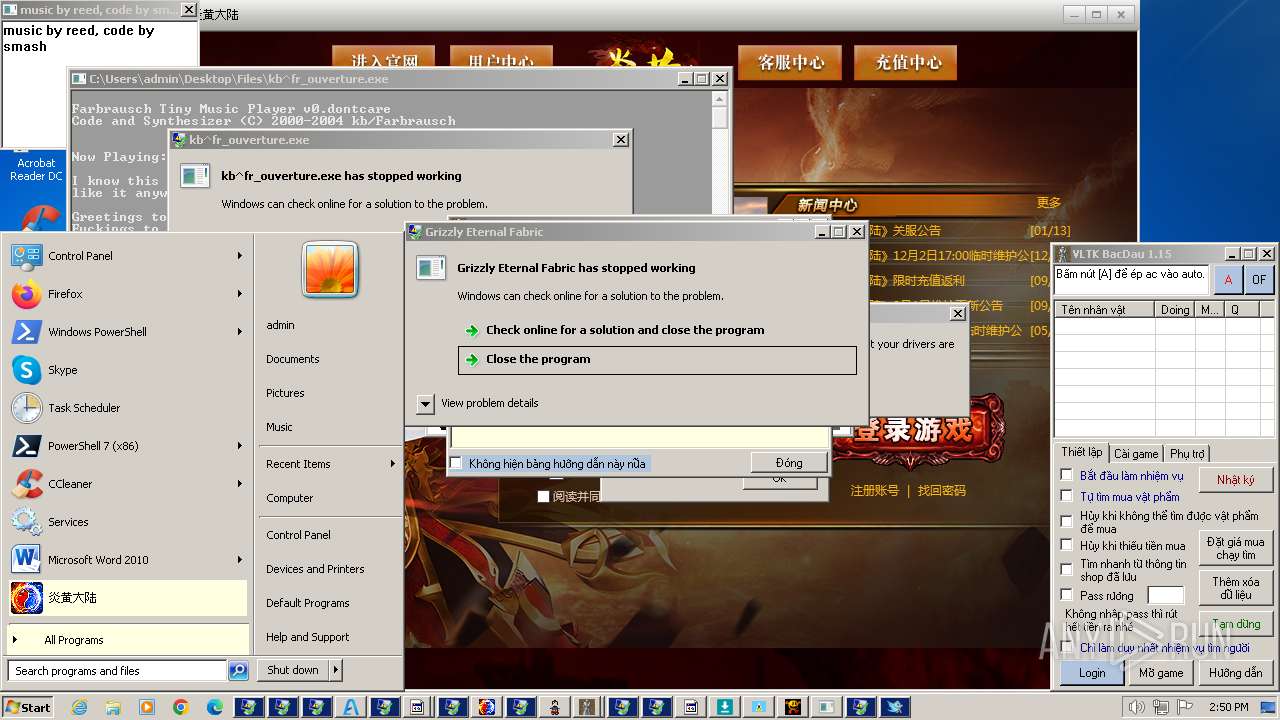Enable 'Hủy khi không thể tìm được vật phẩm' checkbox
The width and height of the screenshot is (1280, 720).
[1067, 521]
